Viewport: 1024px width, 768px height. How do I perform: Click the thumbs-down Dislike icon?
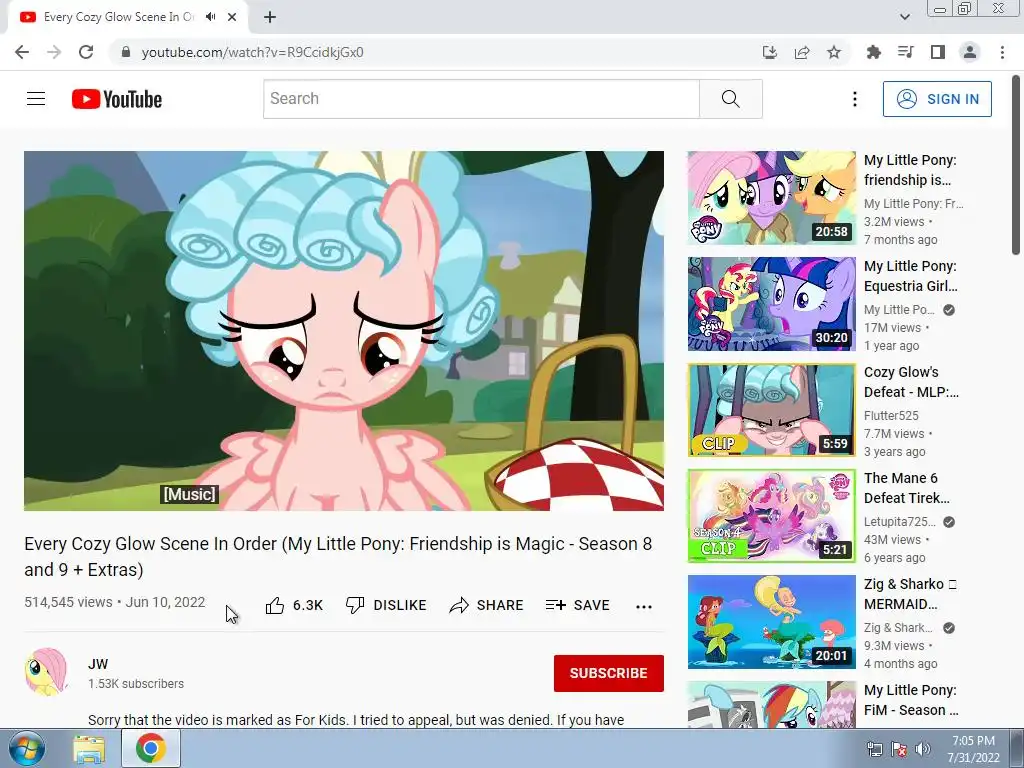point(355,605)
